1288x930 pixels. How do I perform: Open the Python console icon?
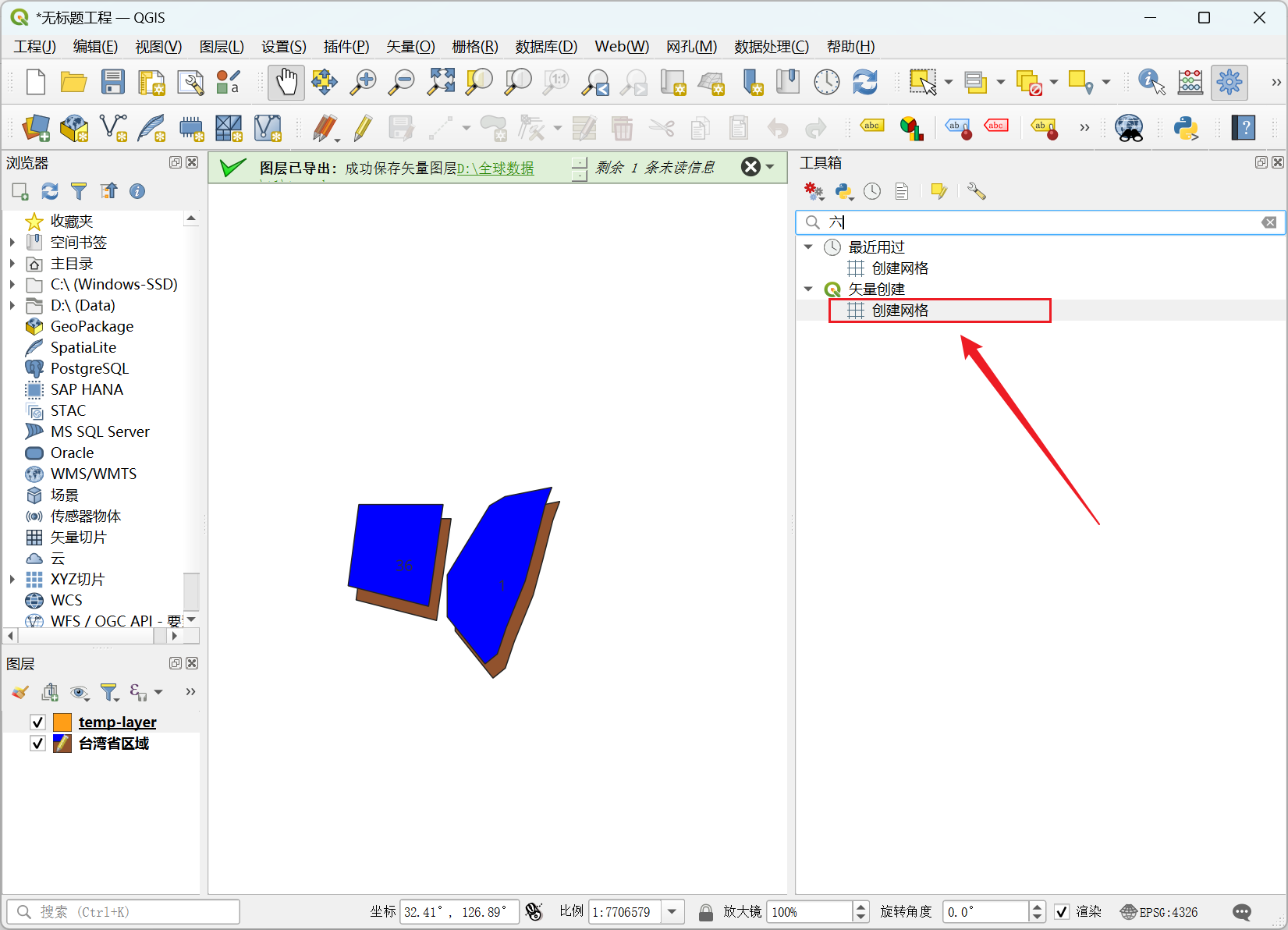click(x=1186, y=127)
